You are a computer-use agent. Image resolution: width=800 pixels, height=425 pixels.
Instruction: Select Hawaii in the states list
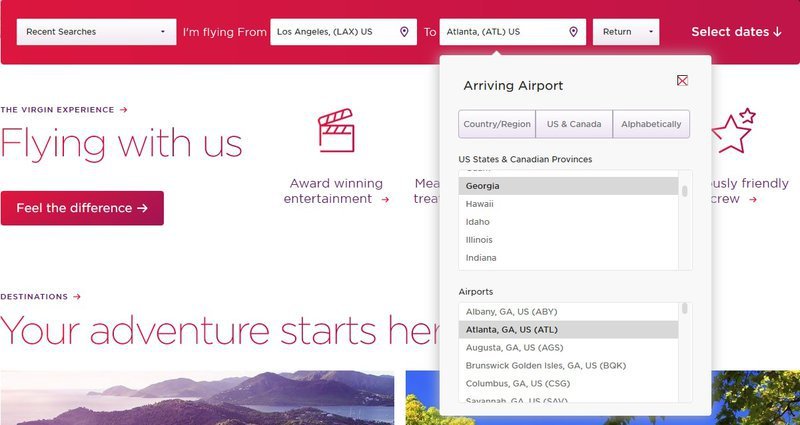point(568,204)
